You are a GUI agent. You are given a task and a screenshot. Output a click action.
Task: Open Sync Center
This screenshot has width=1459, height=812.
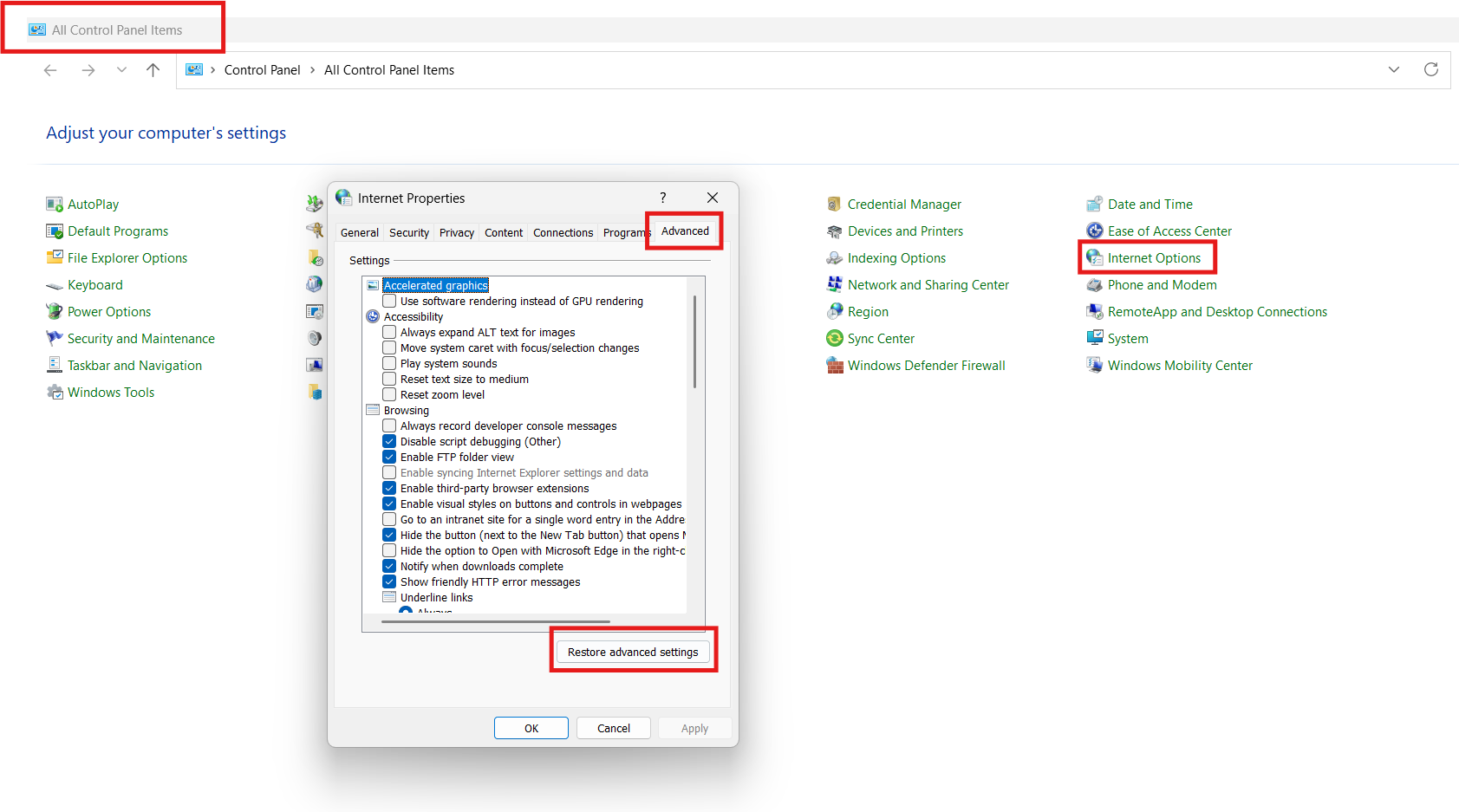[881, 338]
